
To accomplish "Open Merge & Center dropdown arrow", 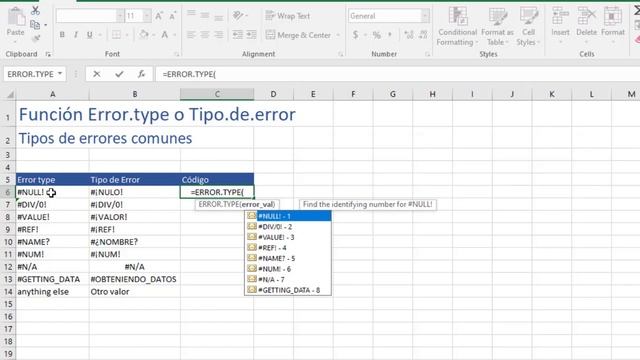I will [x=338, y=35].
